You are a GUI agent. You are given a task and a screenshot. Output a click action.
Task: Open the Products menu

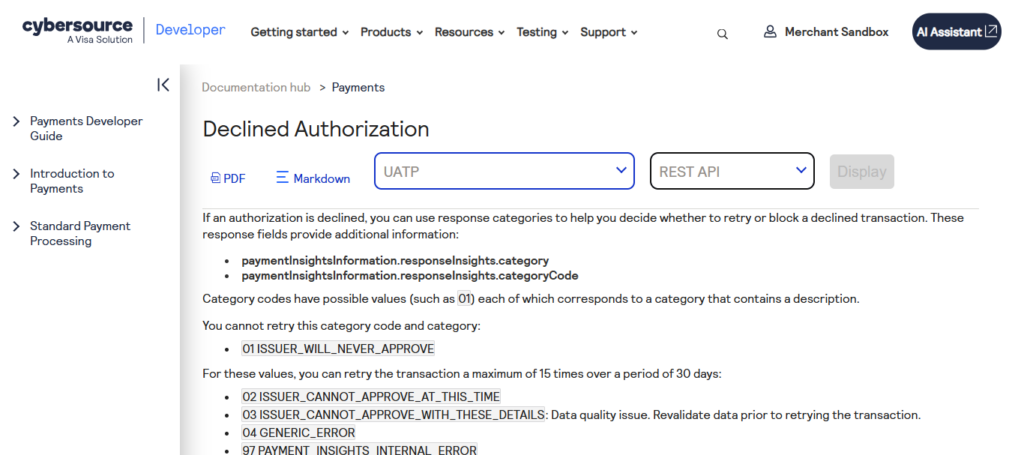coord(391,32)
